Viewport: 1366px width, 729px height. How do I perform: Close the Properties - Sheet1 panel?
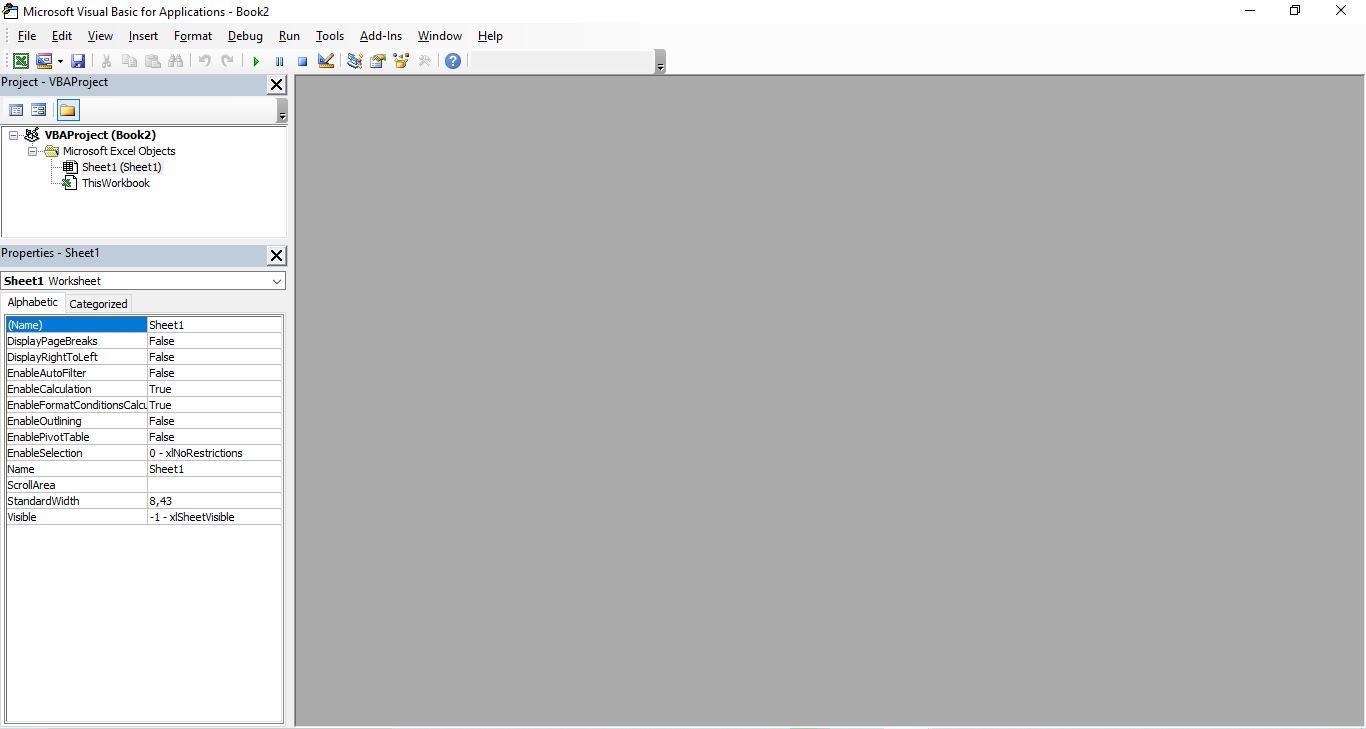(x=277, y=256)
